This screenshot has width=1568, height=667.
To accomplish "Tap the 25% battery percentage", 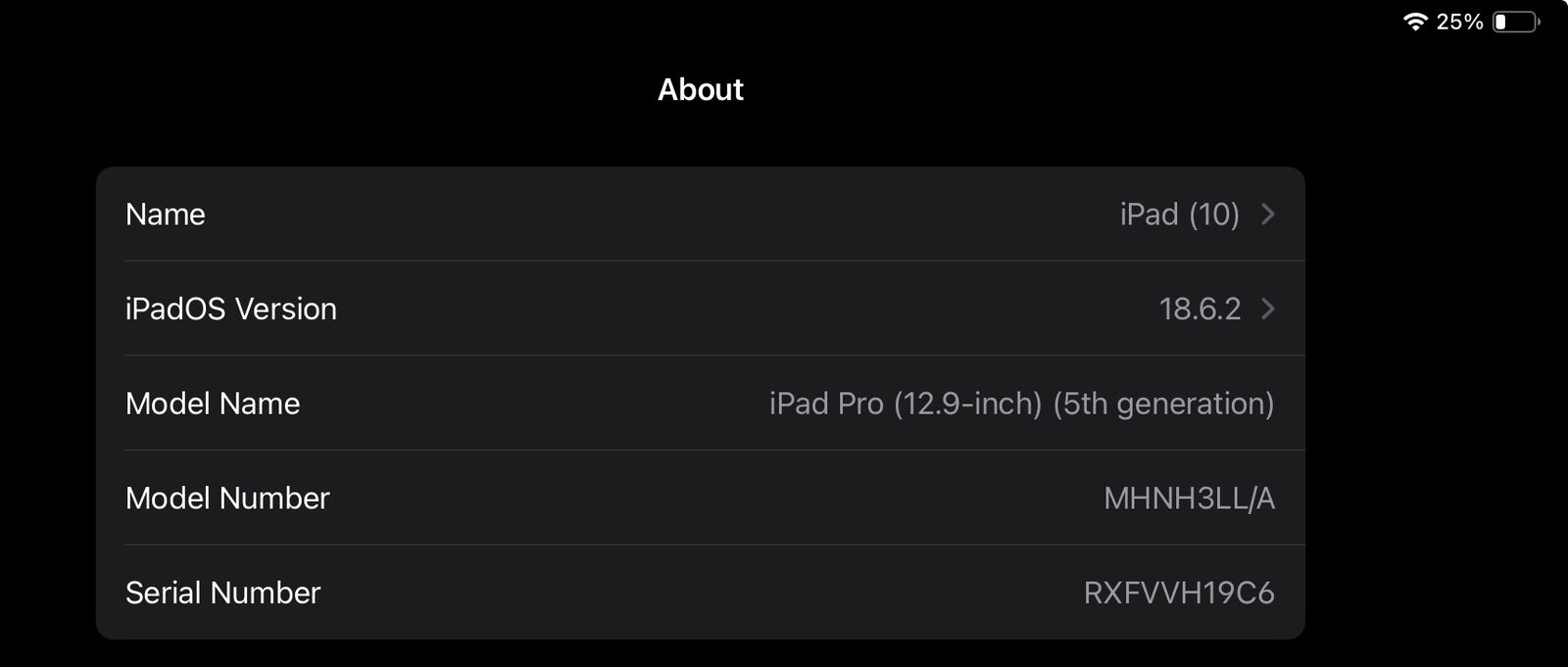I will 1459,22.
